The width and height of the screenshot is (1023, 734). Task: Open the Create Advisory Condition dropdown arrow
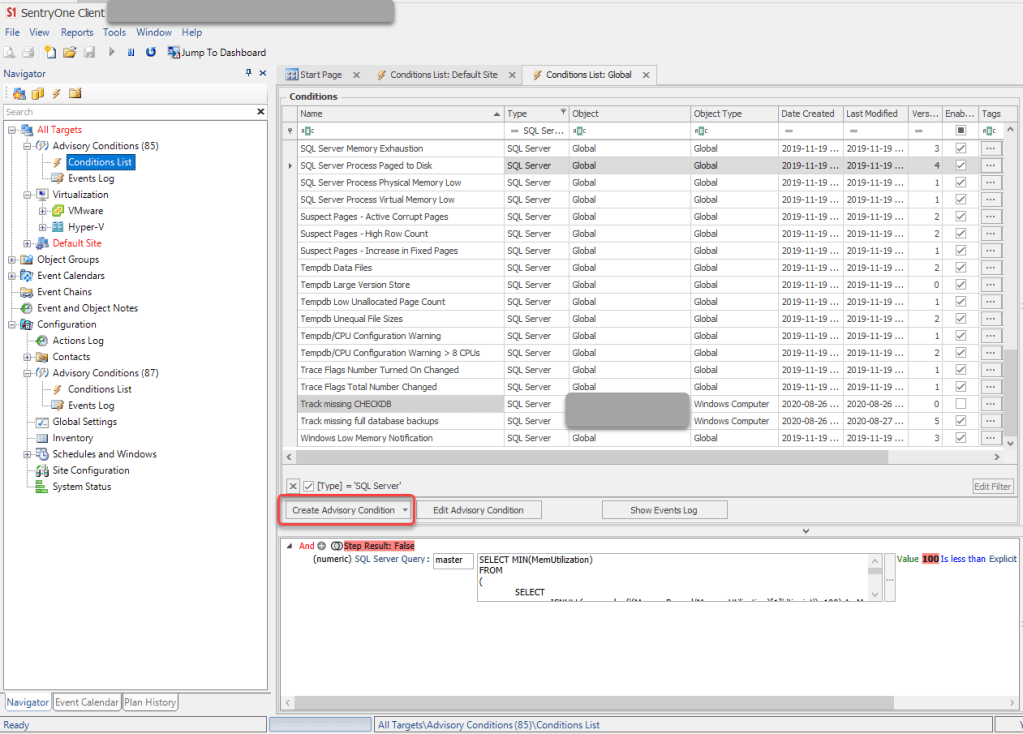405,510
